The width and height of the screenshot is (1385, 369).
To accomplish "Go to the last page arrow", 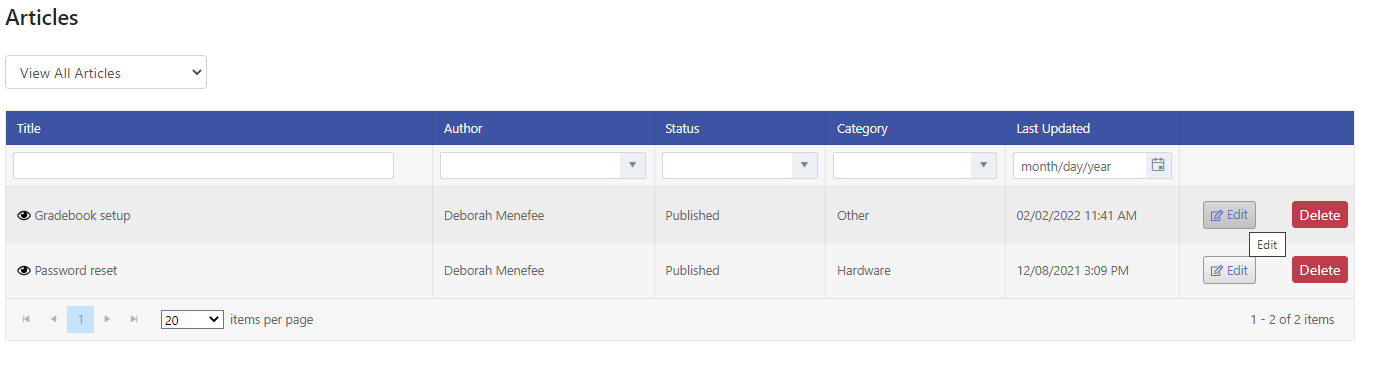I will pyautogui.click(x=134, y=319).
